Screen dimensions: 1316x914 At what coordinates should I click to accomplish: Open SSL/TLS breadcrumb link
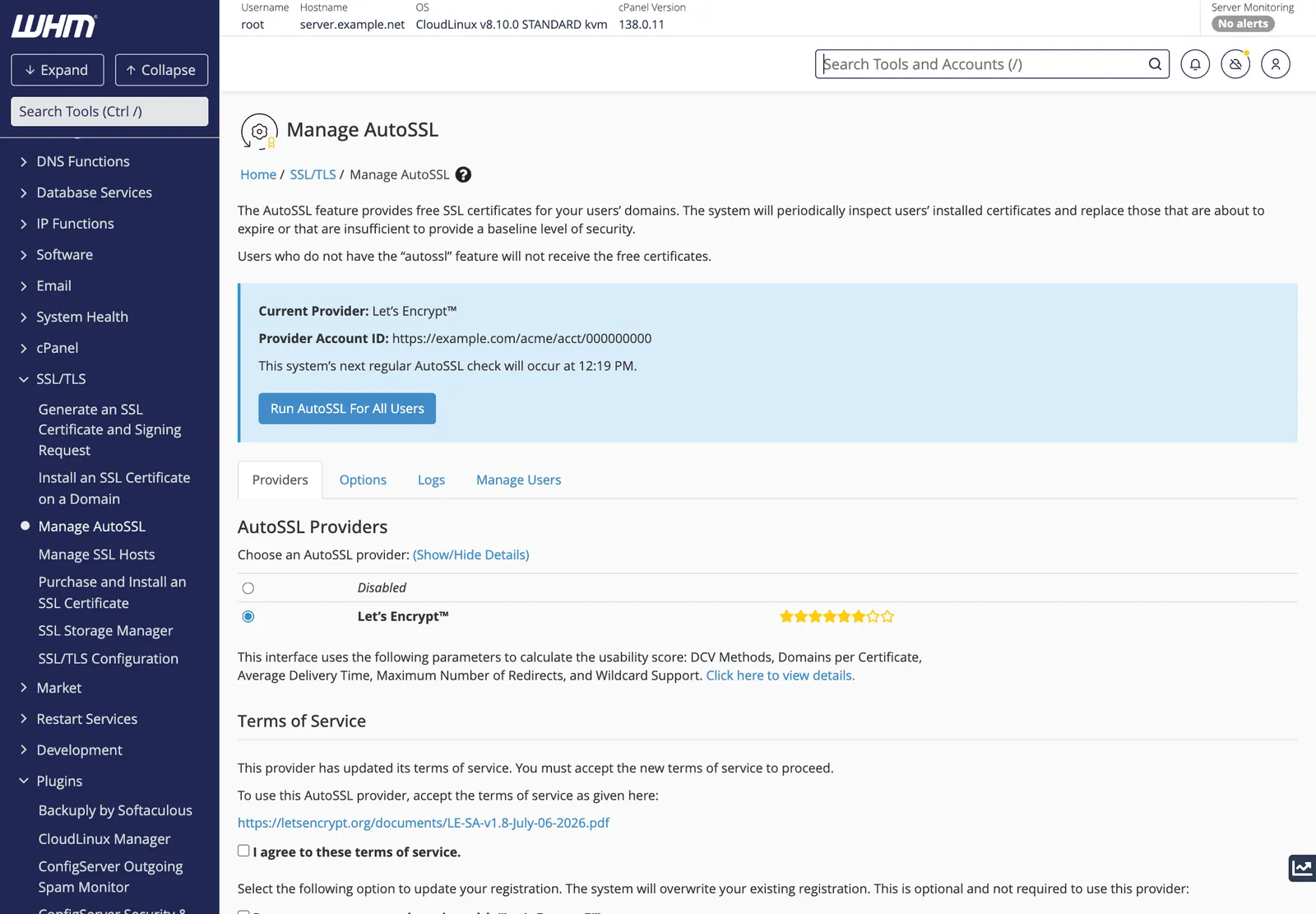coord(313,174)
